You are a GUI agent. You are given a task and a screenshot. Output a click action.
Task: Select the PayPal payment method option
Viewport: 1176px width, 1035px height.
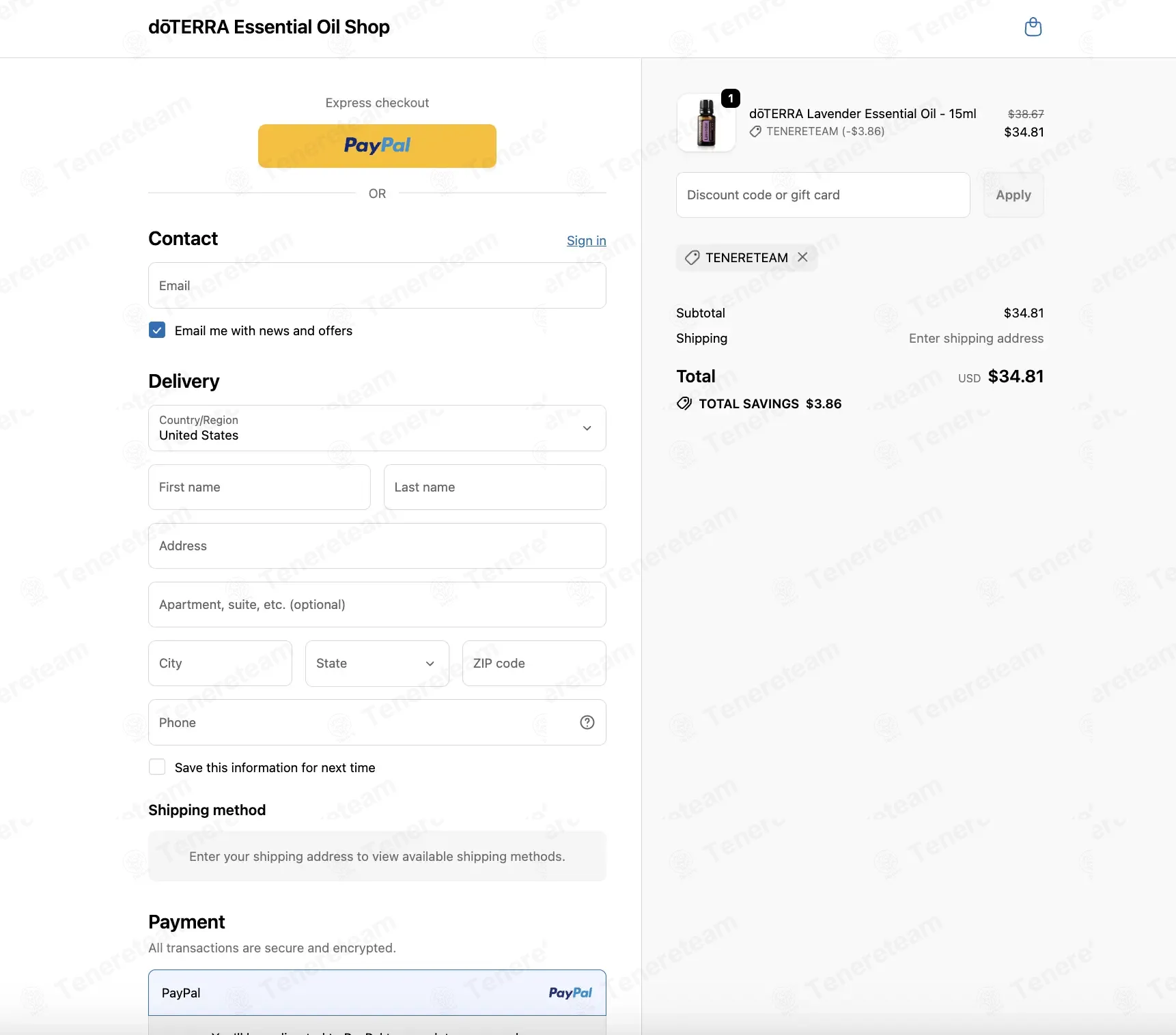point(377,993)
